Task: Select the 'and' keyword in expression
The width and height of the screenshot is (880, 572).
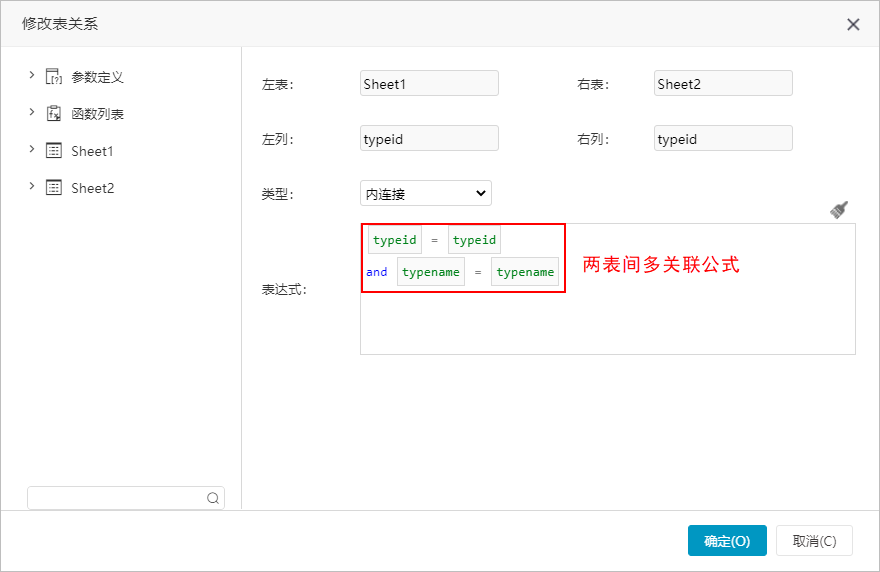Action: (x=377, y=272)
